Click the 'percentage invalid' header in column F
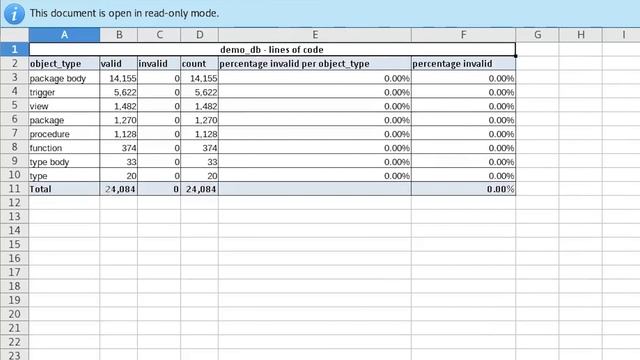Screen dimensions: 640x360 click(463, 64)
